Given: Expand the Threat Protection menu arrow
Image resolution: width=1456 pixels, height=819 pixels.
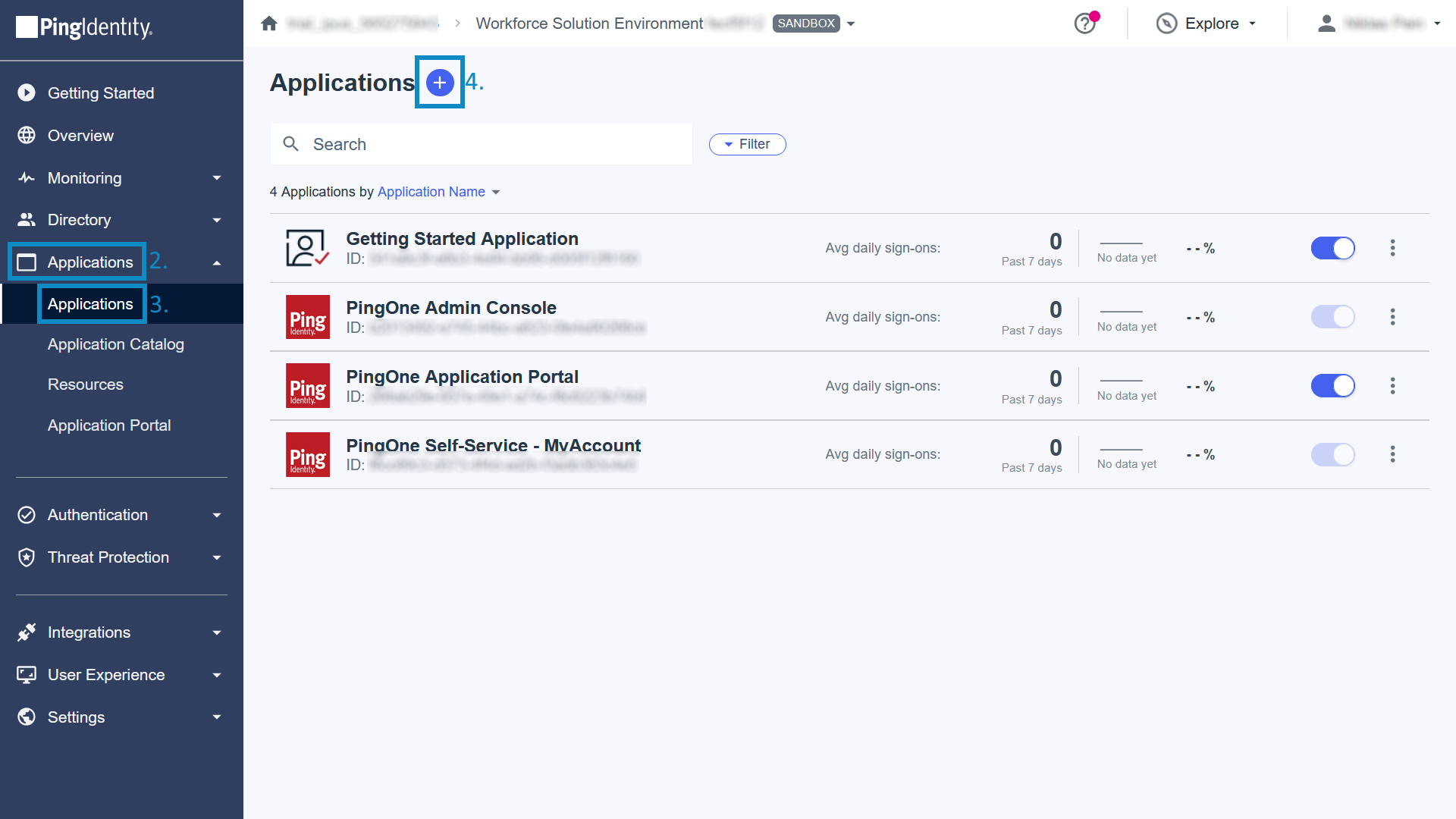Looking at the screenshot, I should [x=217, y=558].
